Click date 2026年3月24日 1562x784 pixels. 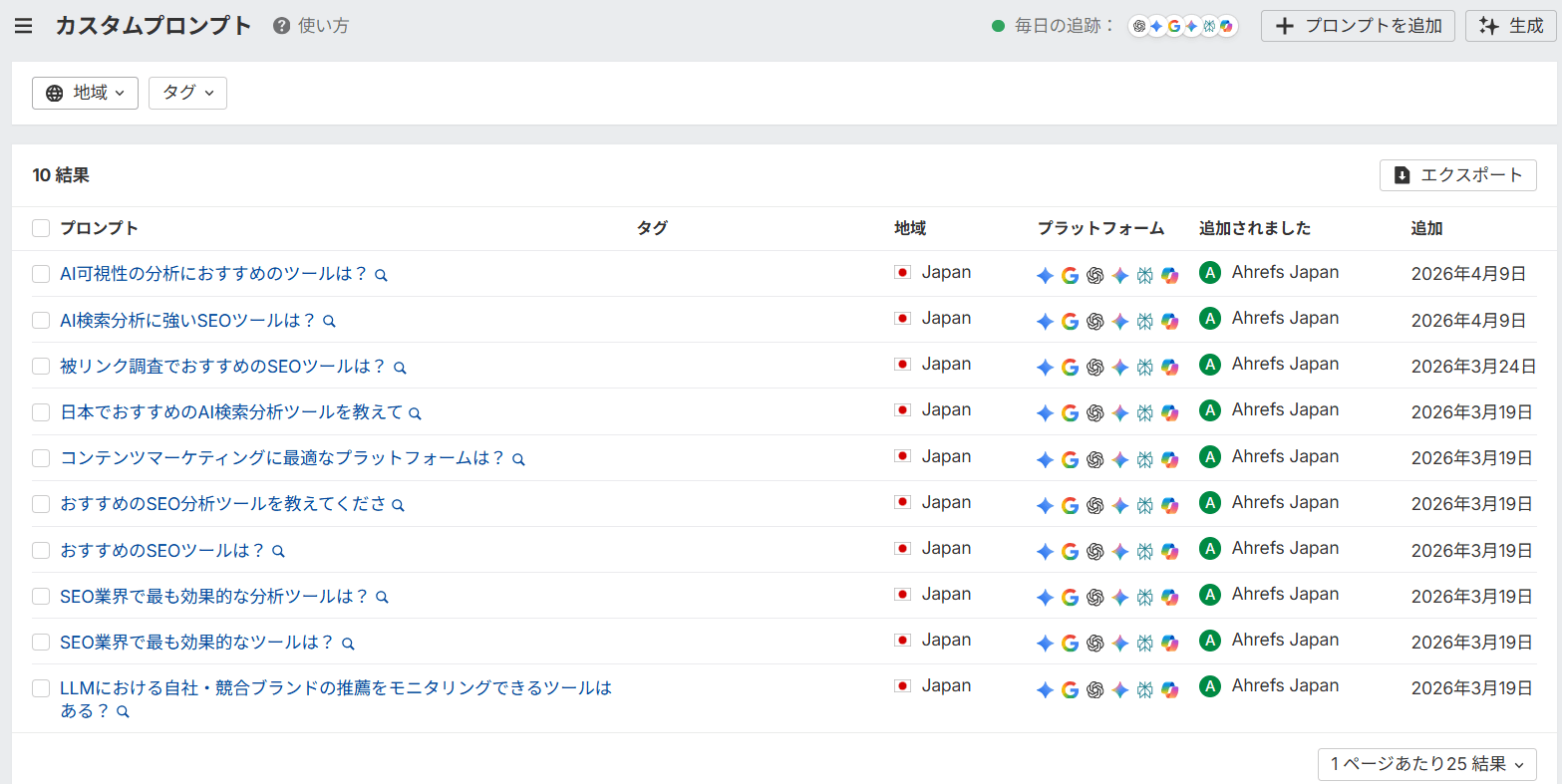point(1473,367)
